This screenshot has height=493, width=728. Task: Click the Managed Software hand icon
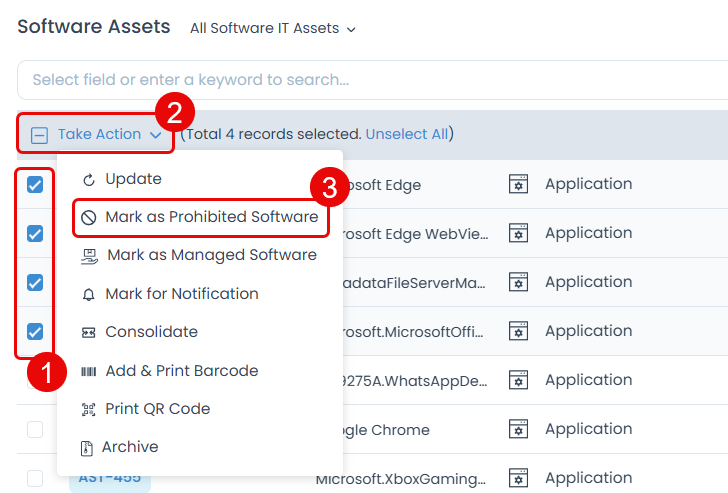point(89,256)
